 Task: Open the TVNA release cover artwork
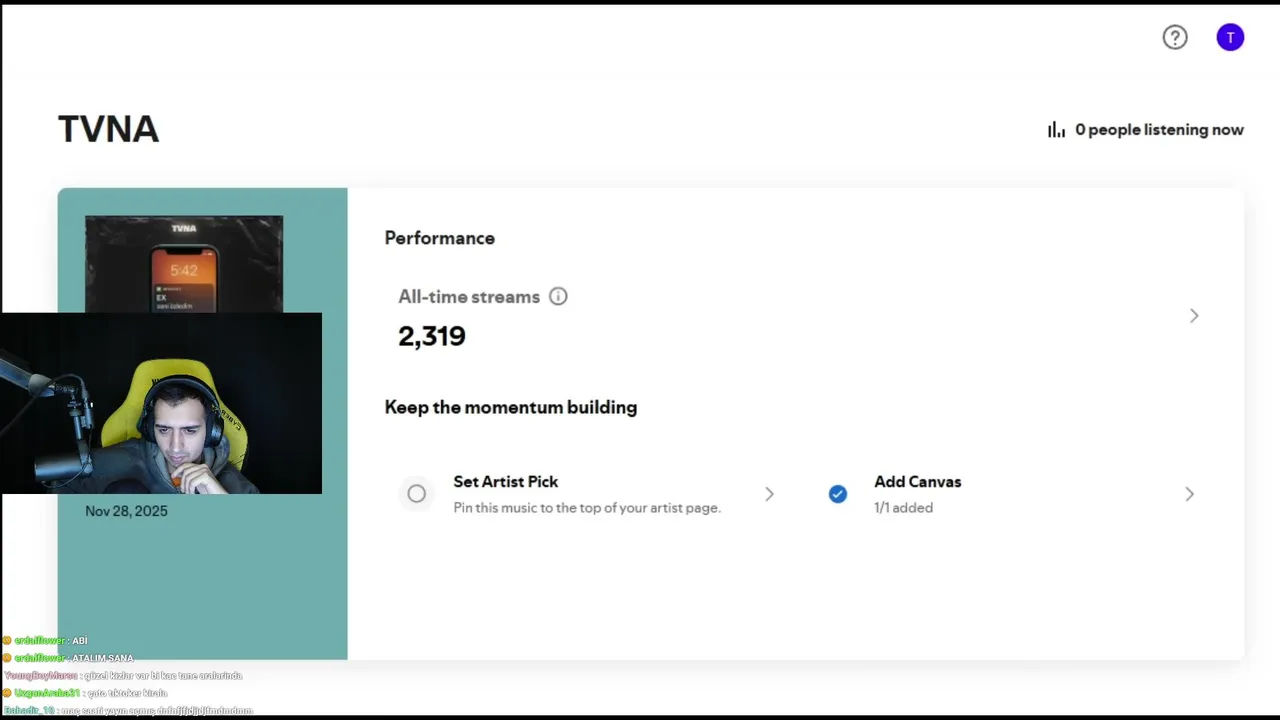(184, 264)
